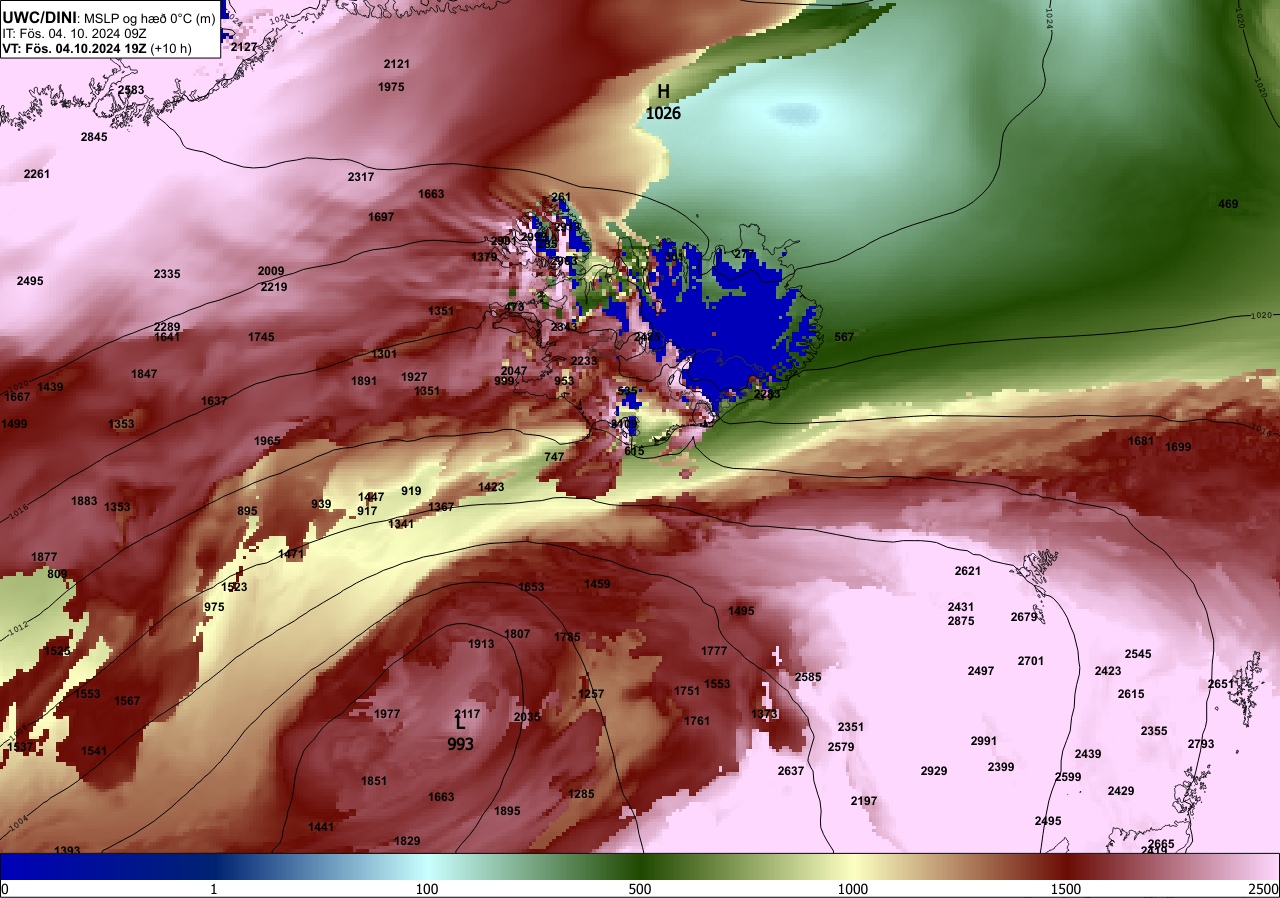Click the map value 939
This screenshot has height=898, width=1280.
[321, 504]
